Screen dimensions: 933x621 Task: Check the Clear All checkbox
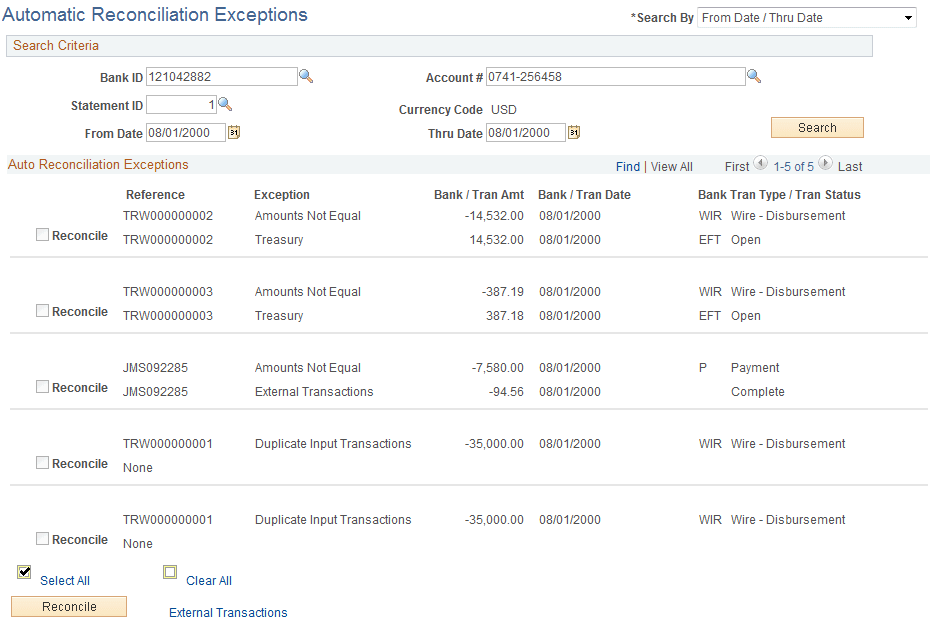pyautogui.click(x=170, y=571)
